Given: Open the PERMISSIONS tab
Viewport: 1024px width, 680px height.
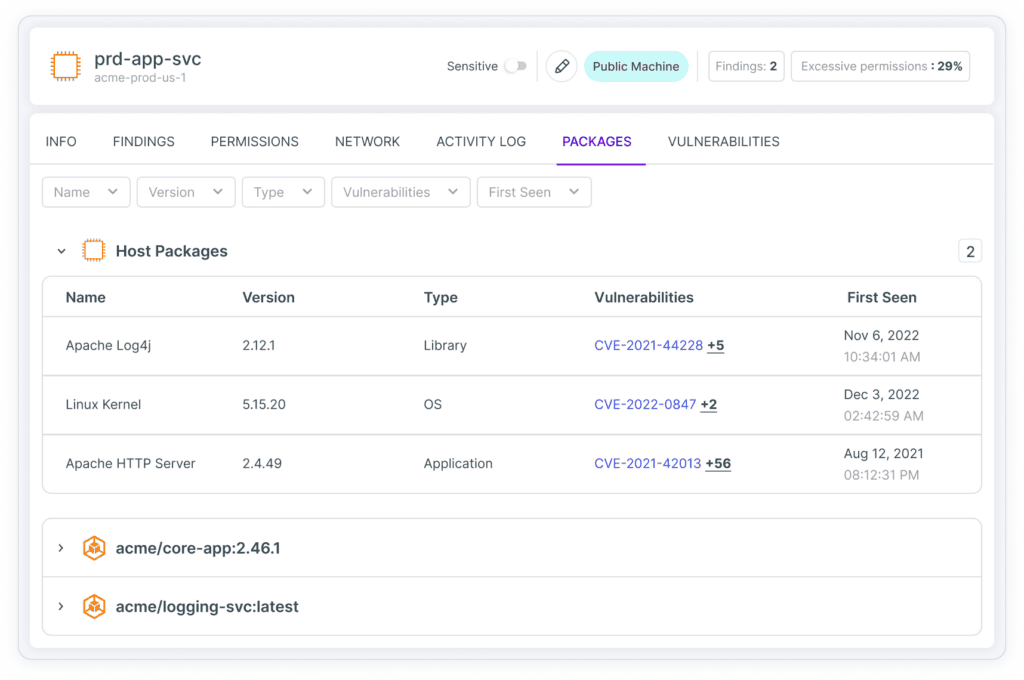Looking at the screenshot, I should 255,142.
